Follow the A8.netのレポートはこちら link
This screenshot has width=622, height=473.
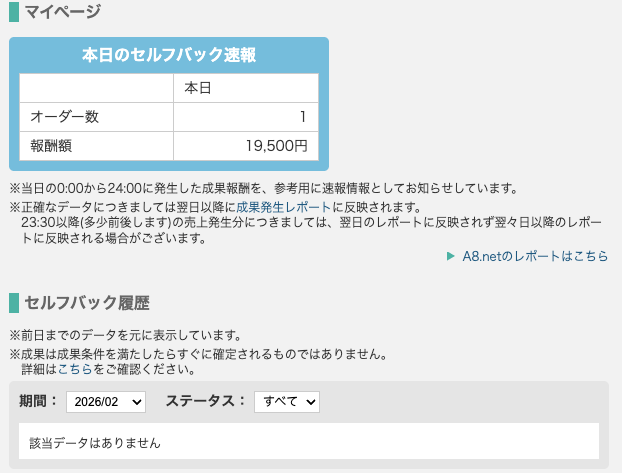(x=535, y=256)
